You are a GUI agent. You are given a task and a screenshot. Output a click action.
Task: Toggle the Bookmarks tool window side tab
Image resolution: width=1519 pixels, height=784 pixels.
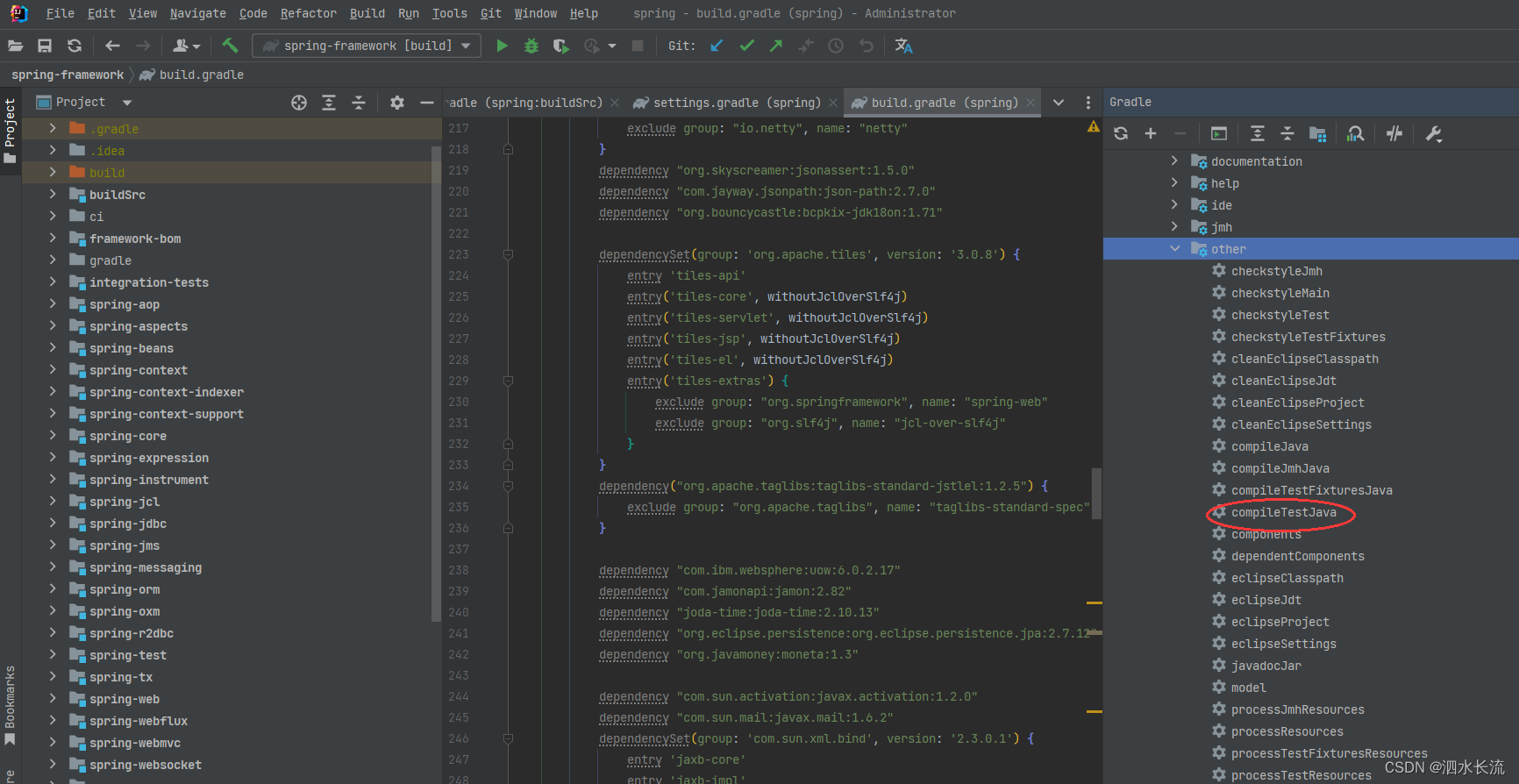click(x=11, y=705)
